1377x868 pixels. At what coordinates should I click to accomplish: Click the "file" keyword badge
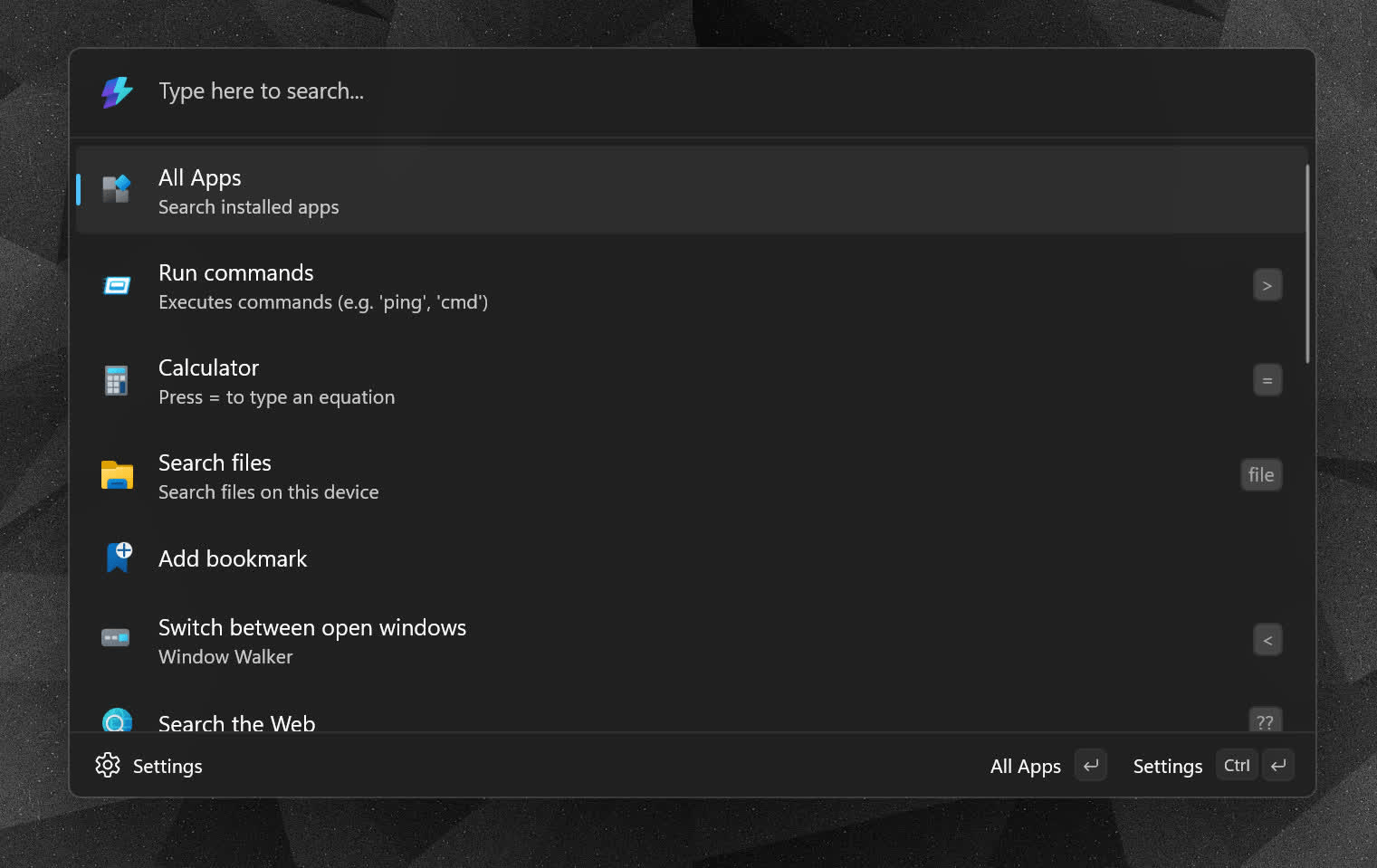1260,474
